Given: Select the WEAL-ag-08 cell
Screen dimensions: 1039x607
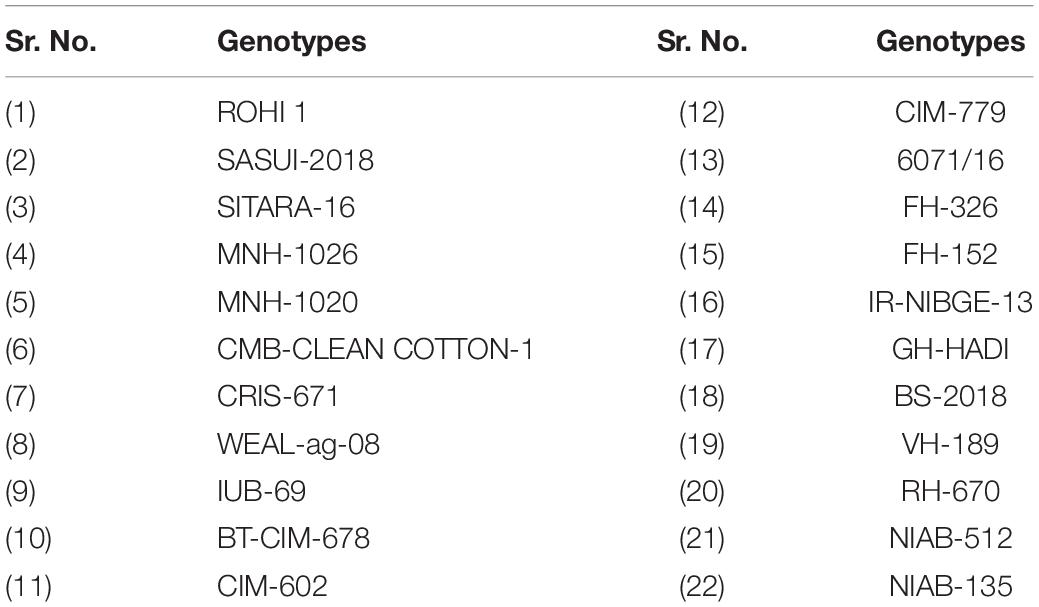Looking at the screenshot, I should [x=298, y=445].
